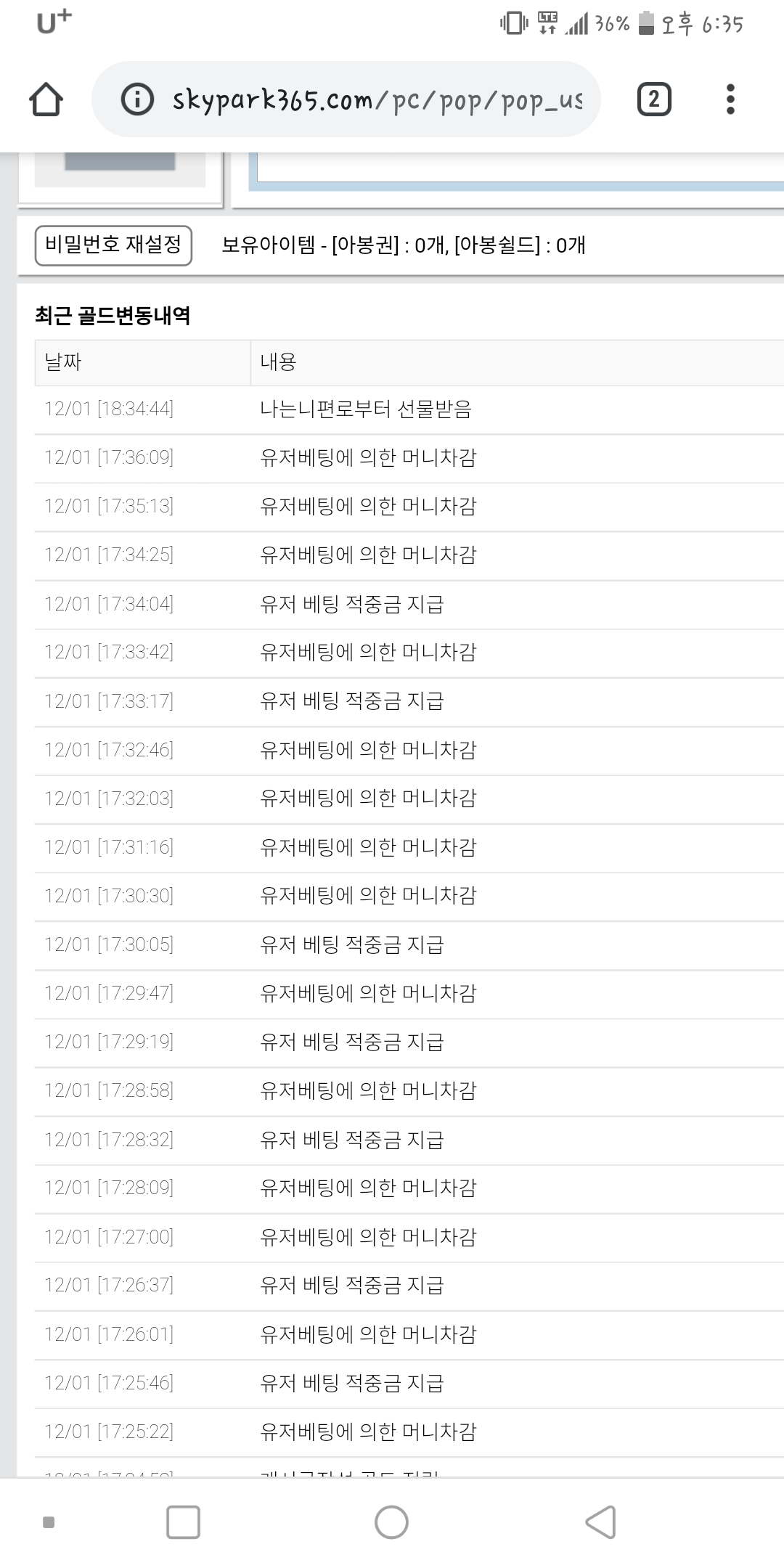Tap the browser home icon

pos(46,99)
